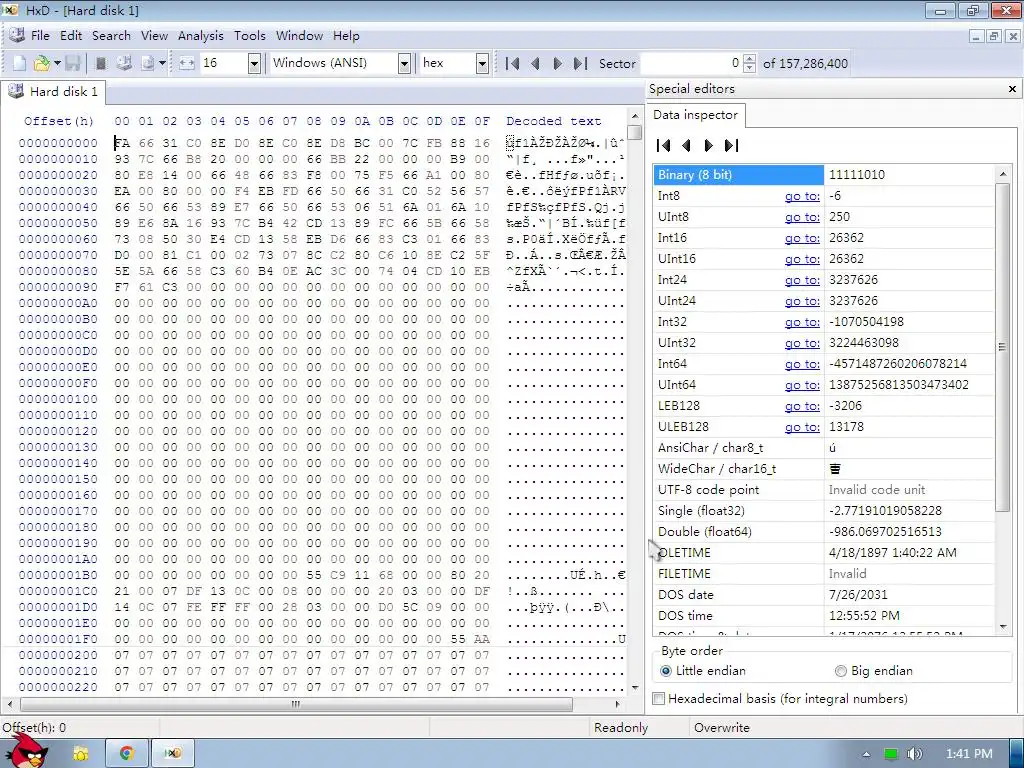Show hidden system tray icons arrow

(x=867, y=754)
